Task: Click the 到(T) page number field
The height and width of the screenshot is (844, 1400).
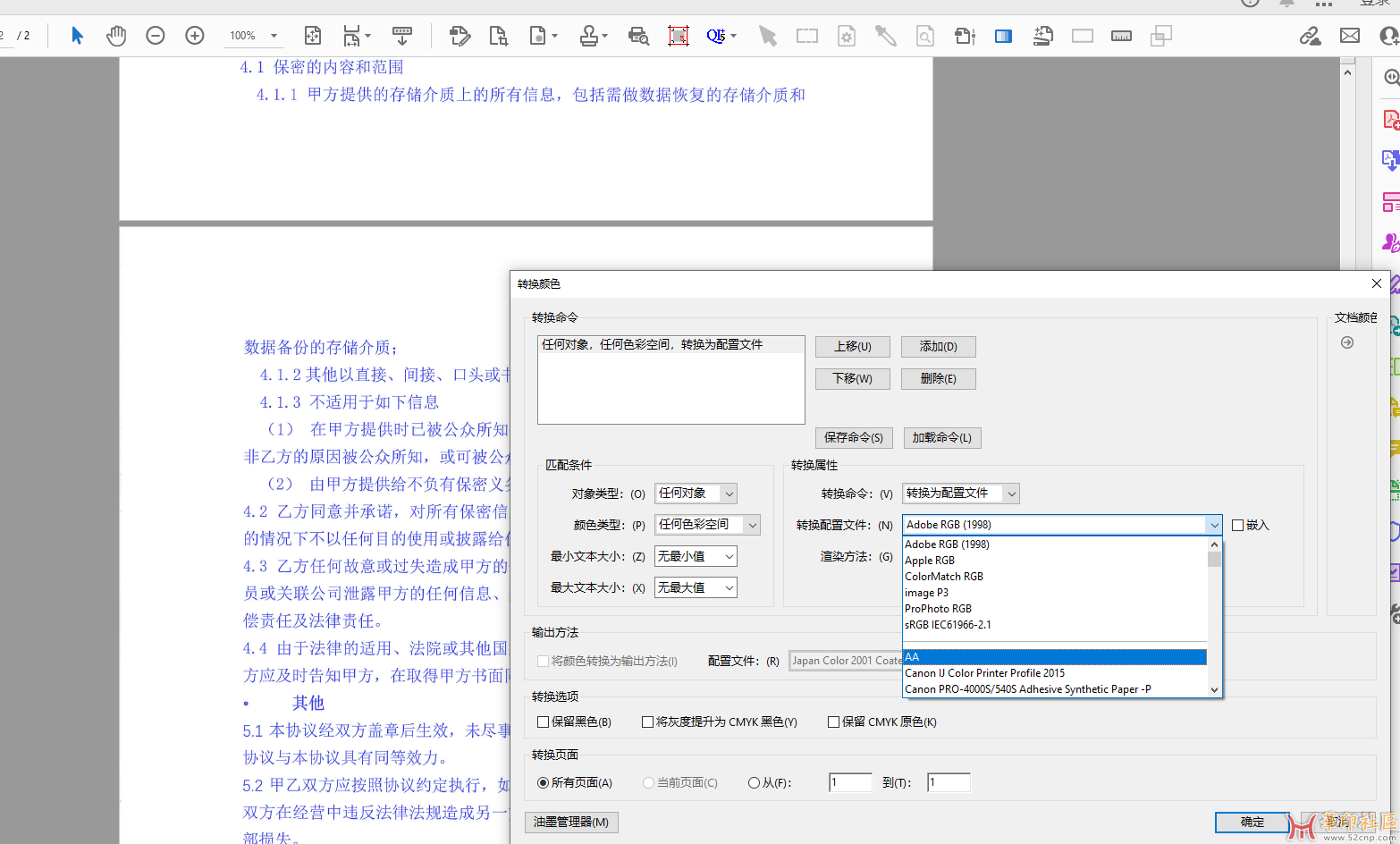Action: click(x=948, y=782)
